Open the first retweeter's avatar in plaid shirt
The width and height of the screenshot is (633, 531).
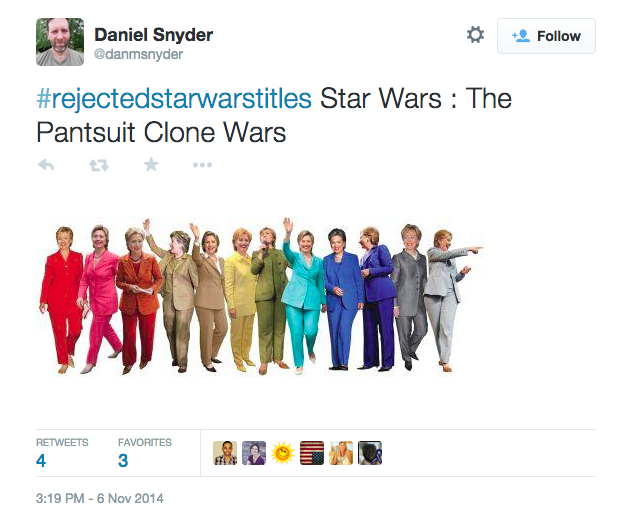point(225,453)
